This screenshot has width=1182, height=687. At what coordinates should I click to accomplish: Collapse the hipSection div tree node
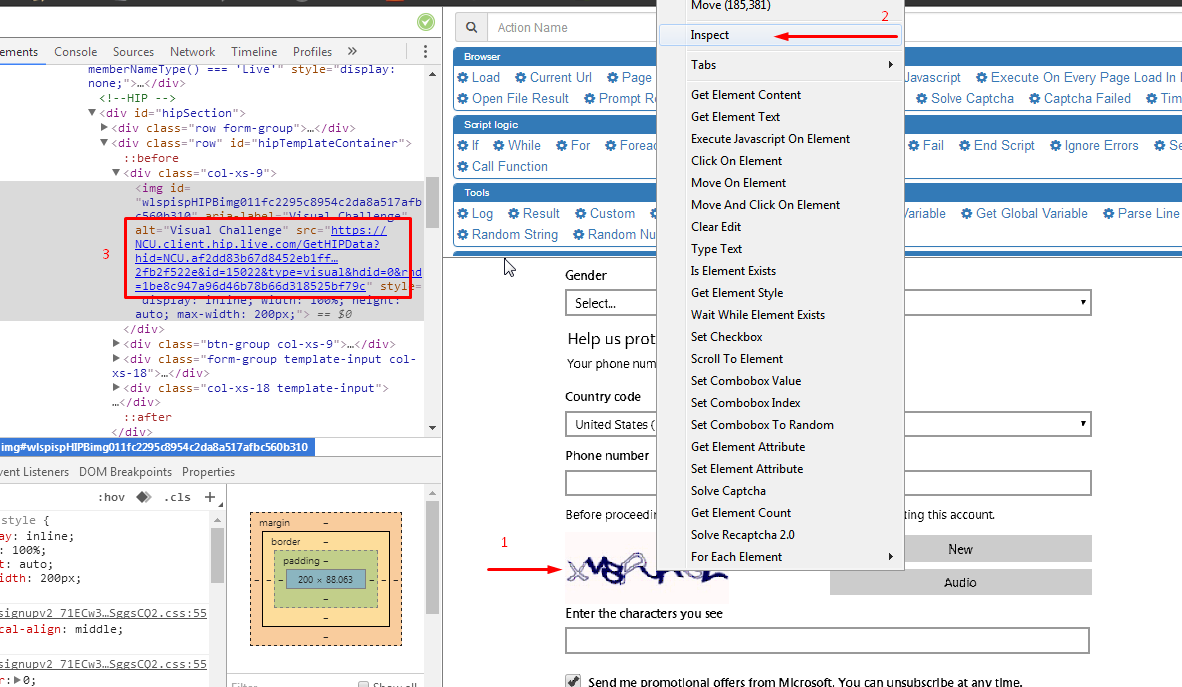click(93, 114)
